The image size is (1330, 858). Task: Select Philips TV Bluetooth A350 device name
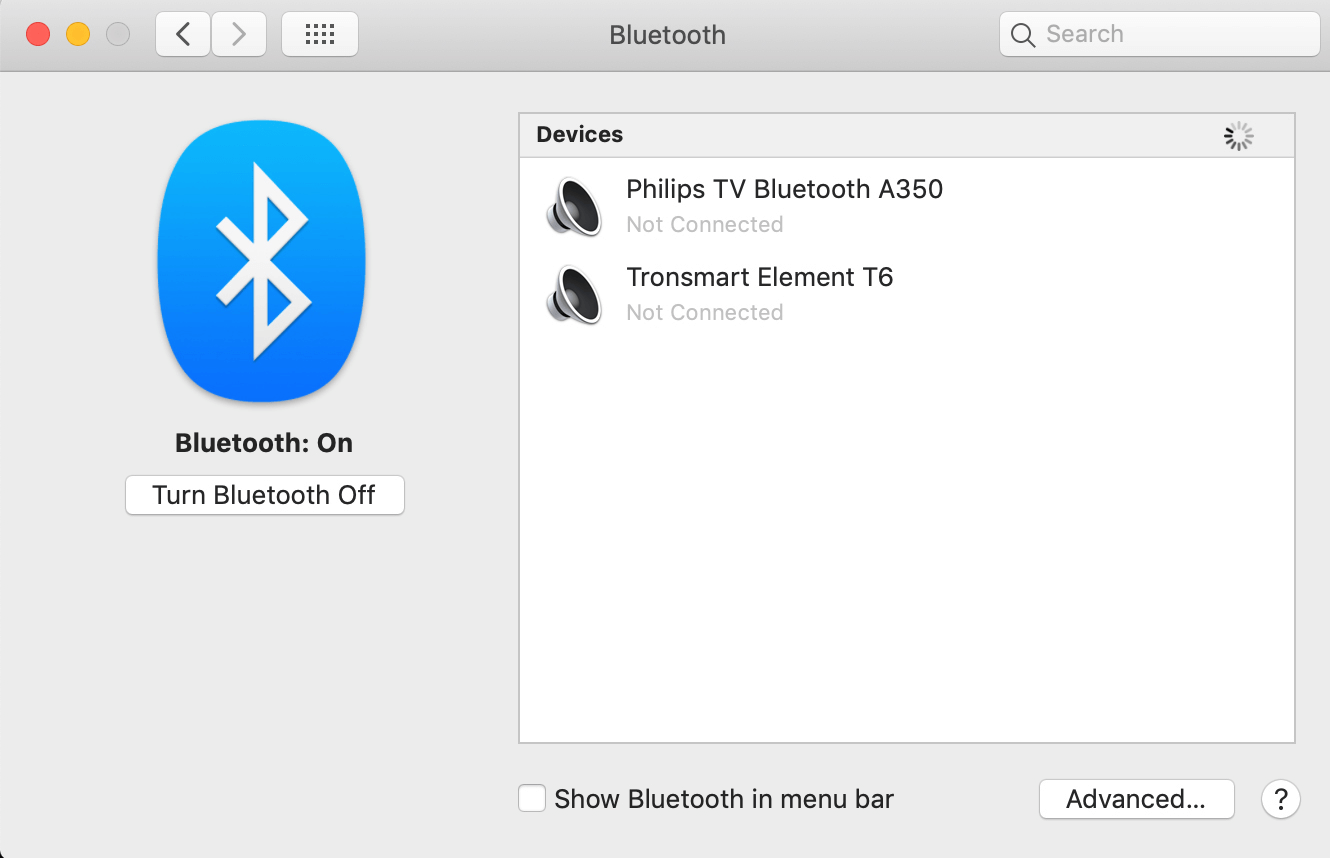coord(784,189)
